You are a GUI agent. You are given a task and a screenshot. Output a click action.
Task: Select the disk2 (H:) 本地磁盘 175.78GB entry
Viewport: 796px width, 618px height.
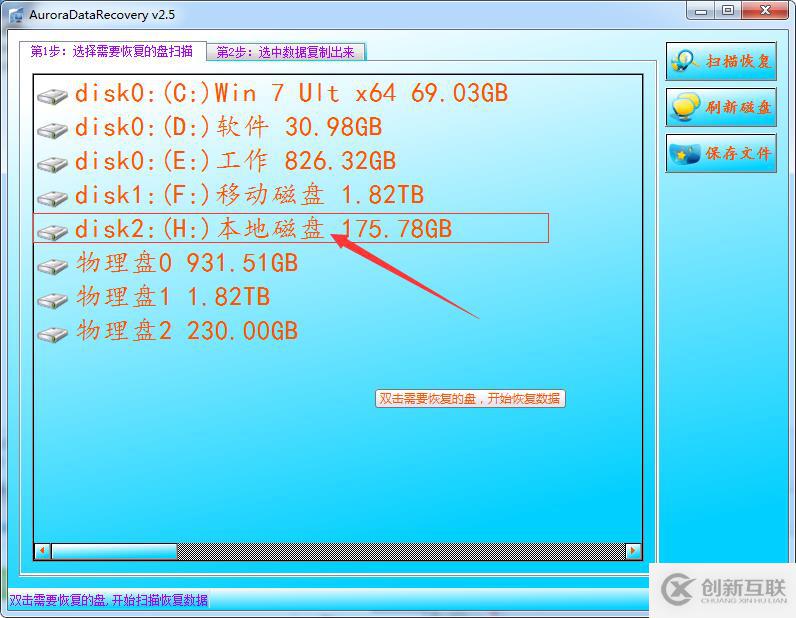point(263,229)
